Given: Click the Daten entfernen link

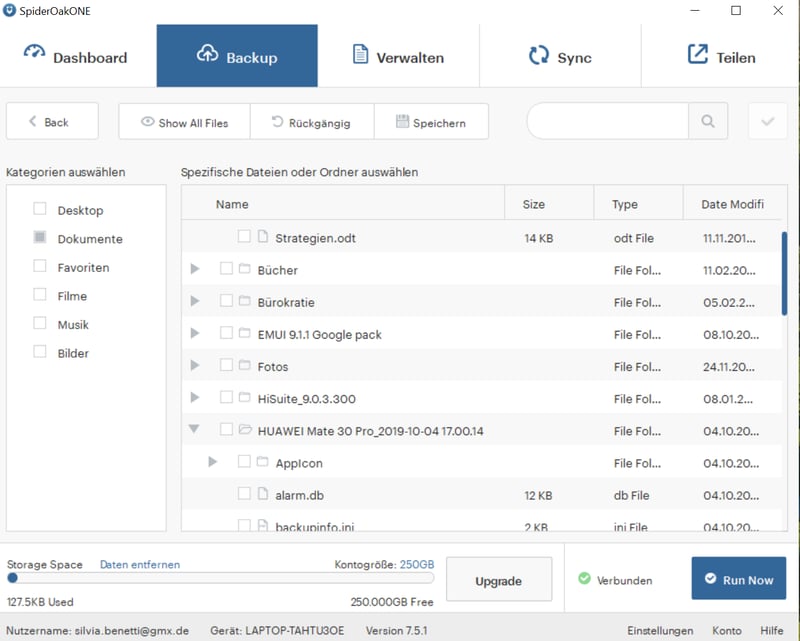Looking at the screenshot, I should pos(140,565).
